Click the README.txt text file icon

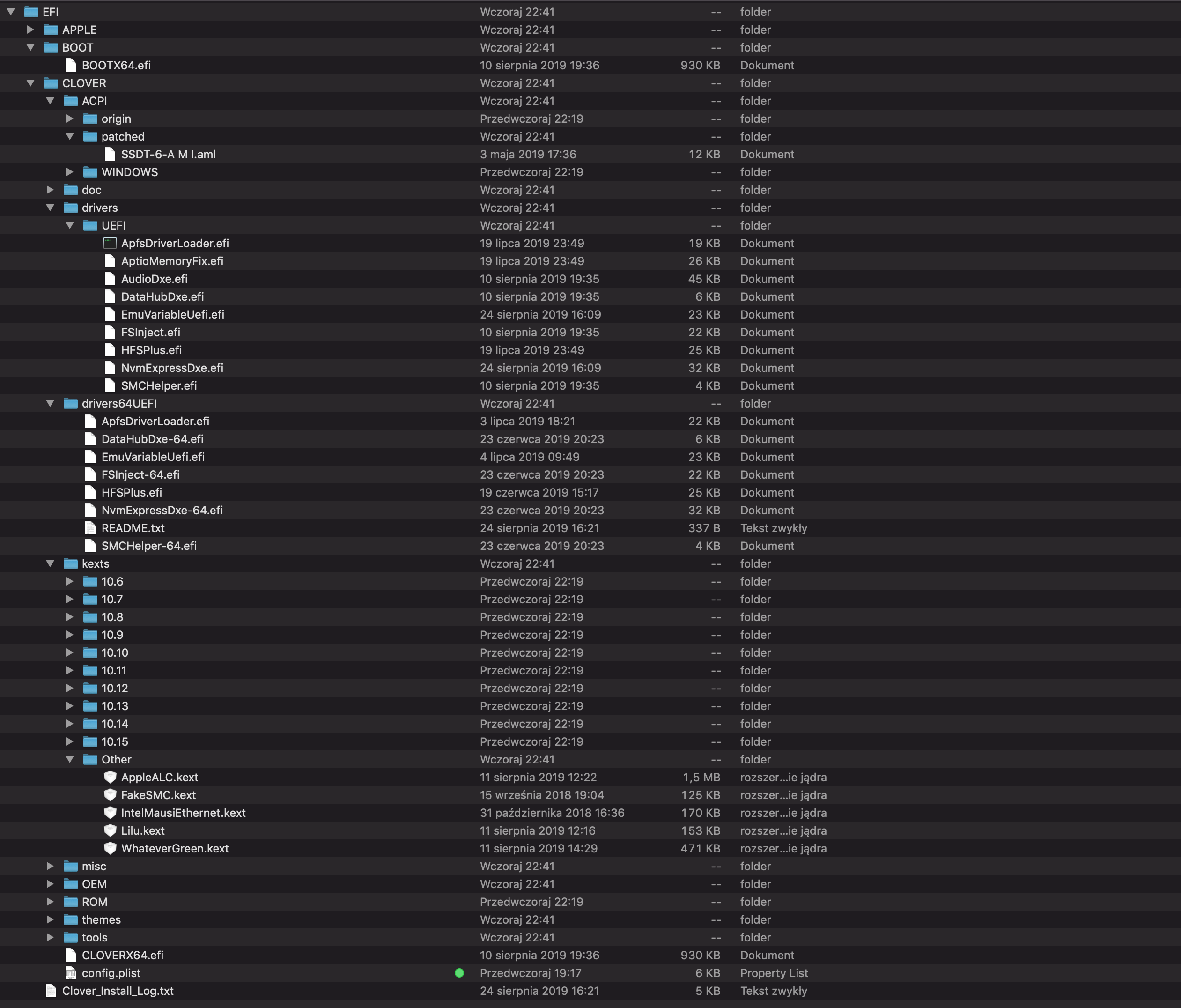click(90, 528)
